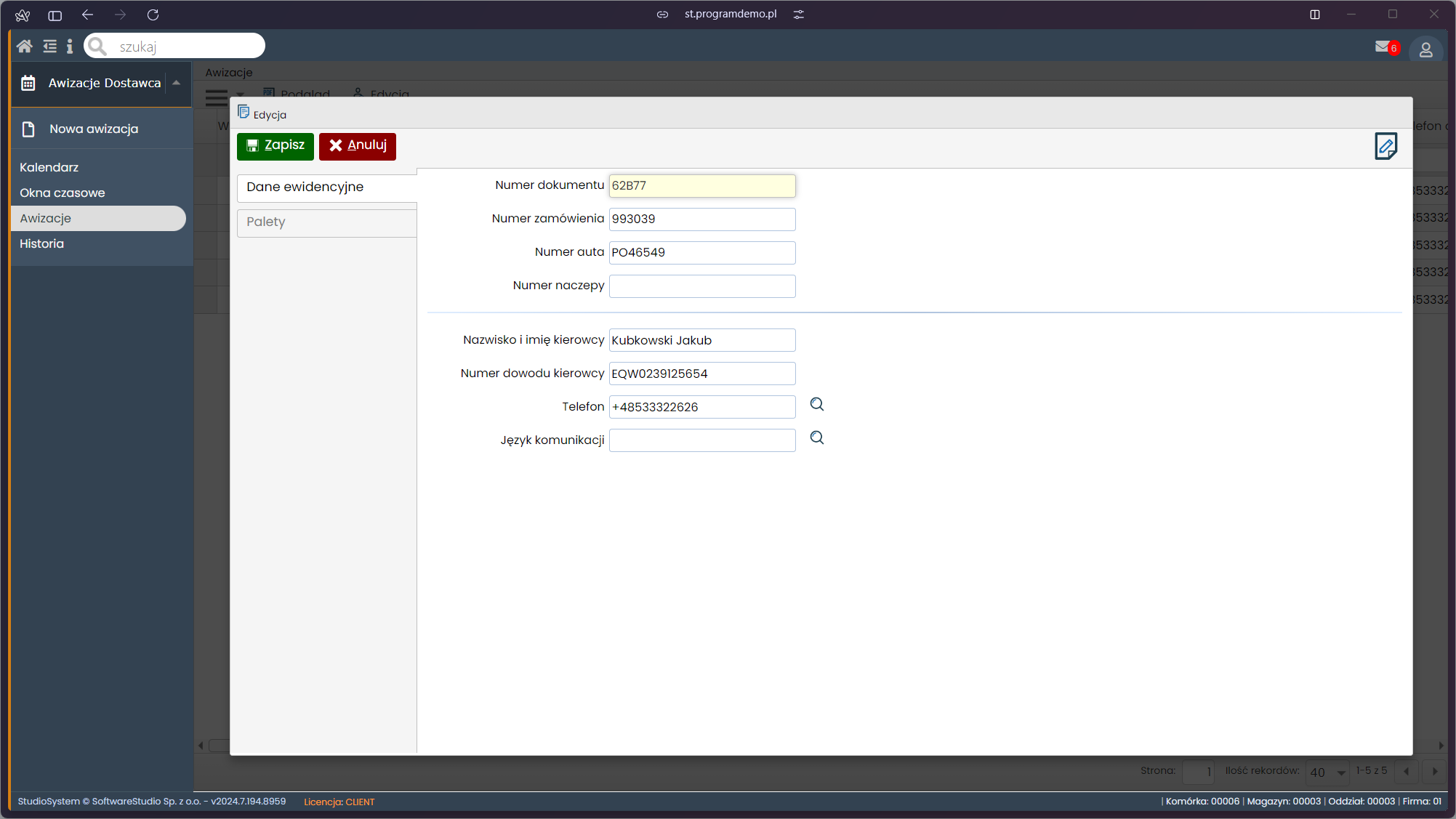Open browser site settings tuning icon

tap(799, 15)
